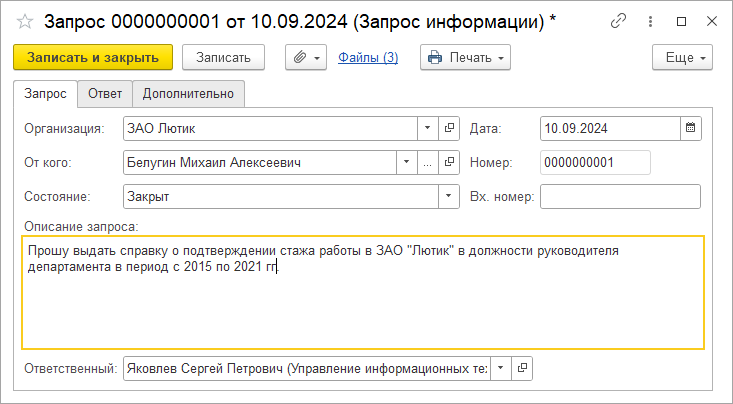Open the Печать dropdown button
Viewport: 733px width, 404px height.
click(466, 58)
